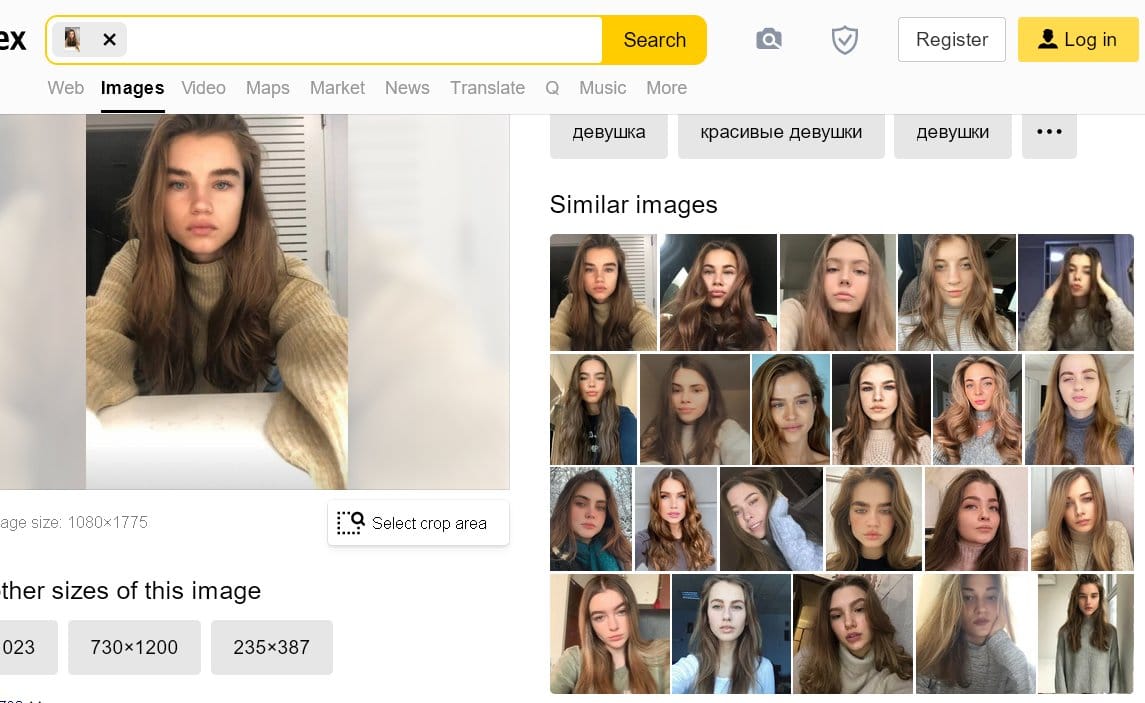Select the девушка tag button

pyautogui.click(x=609, y=132)
